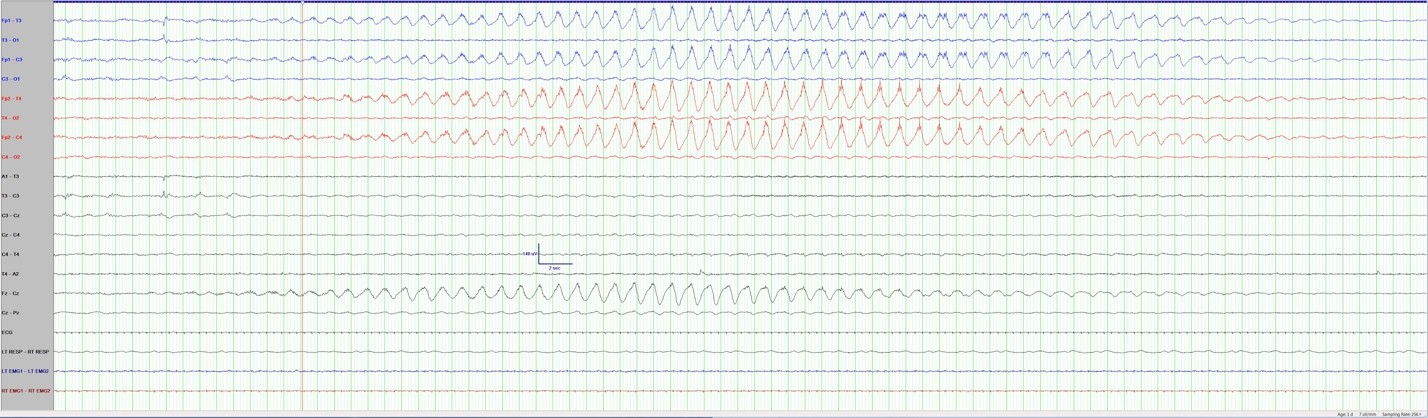Click the Age 1 d status entry
Viewport: 1428px width, 418px height.
1344,414
